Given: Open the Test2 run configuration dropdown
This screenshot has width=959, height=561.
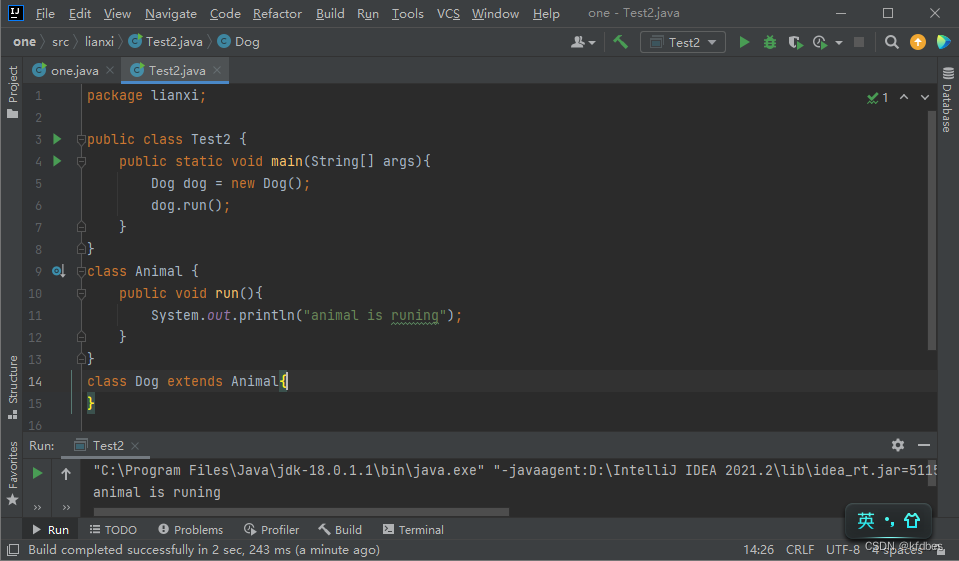Looking at the screenshot, I should 684,42.
